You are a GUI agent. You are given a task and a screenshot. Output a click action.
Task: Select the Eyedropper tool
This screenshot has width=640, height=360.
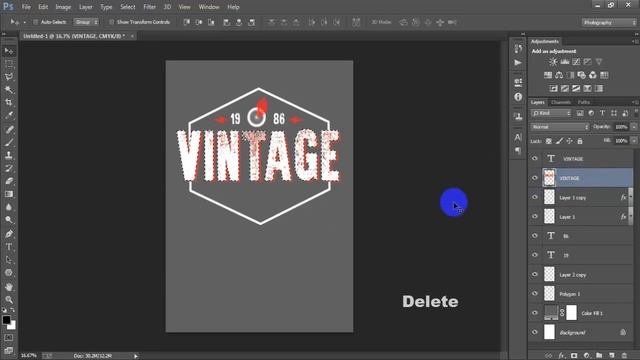pos(9,116)
